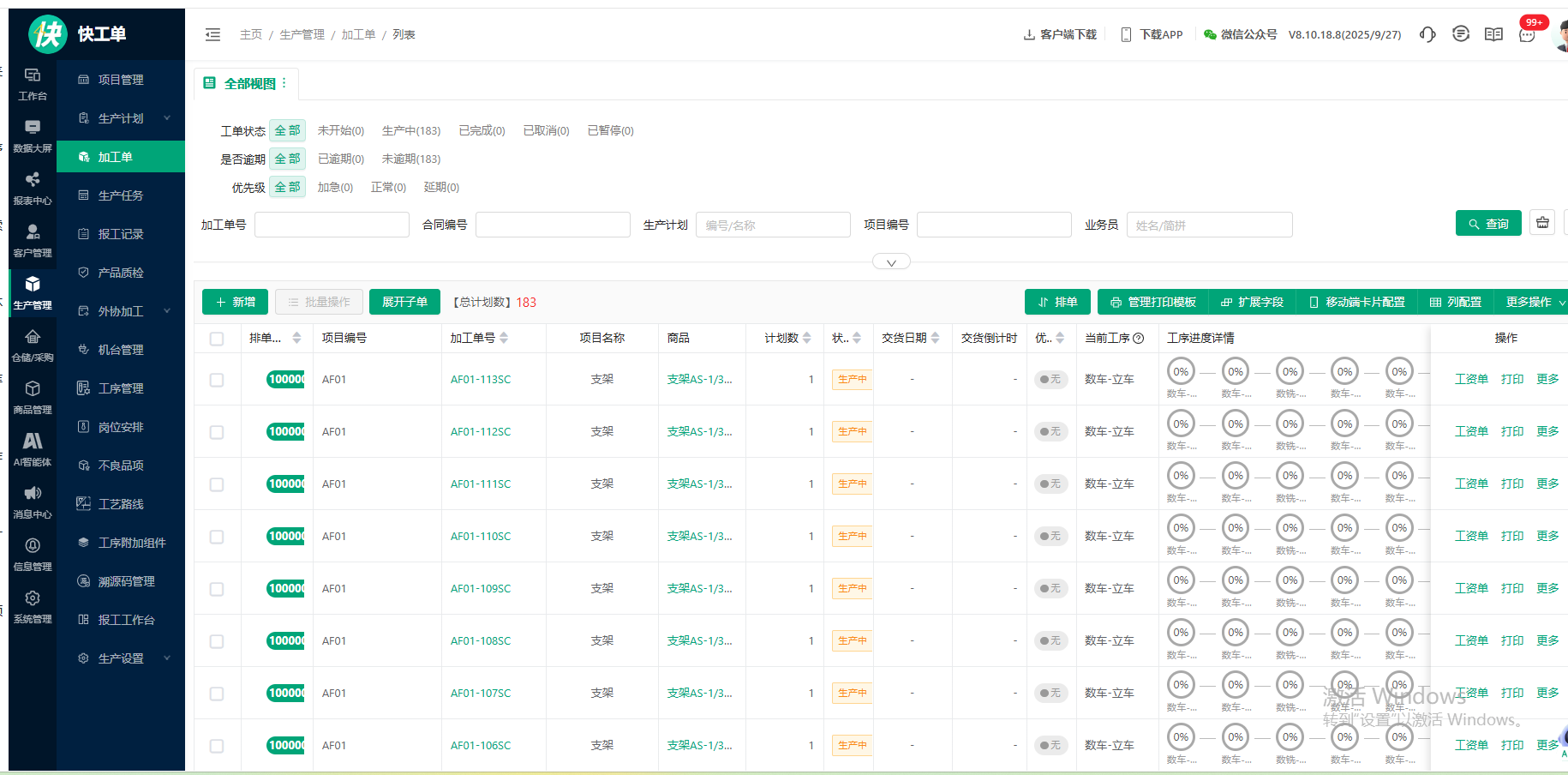Viewport: 1568px width, 775px height.
Task: Click the reset icon next to 查询 button
Action: (x=1542, y=223)
